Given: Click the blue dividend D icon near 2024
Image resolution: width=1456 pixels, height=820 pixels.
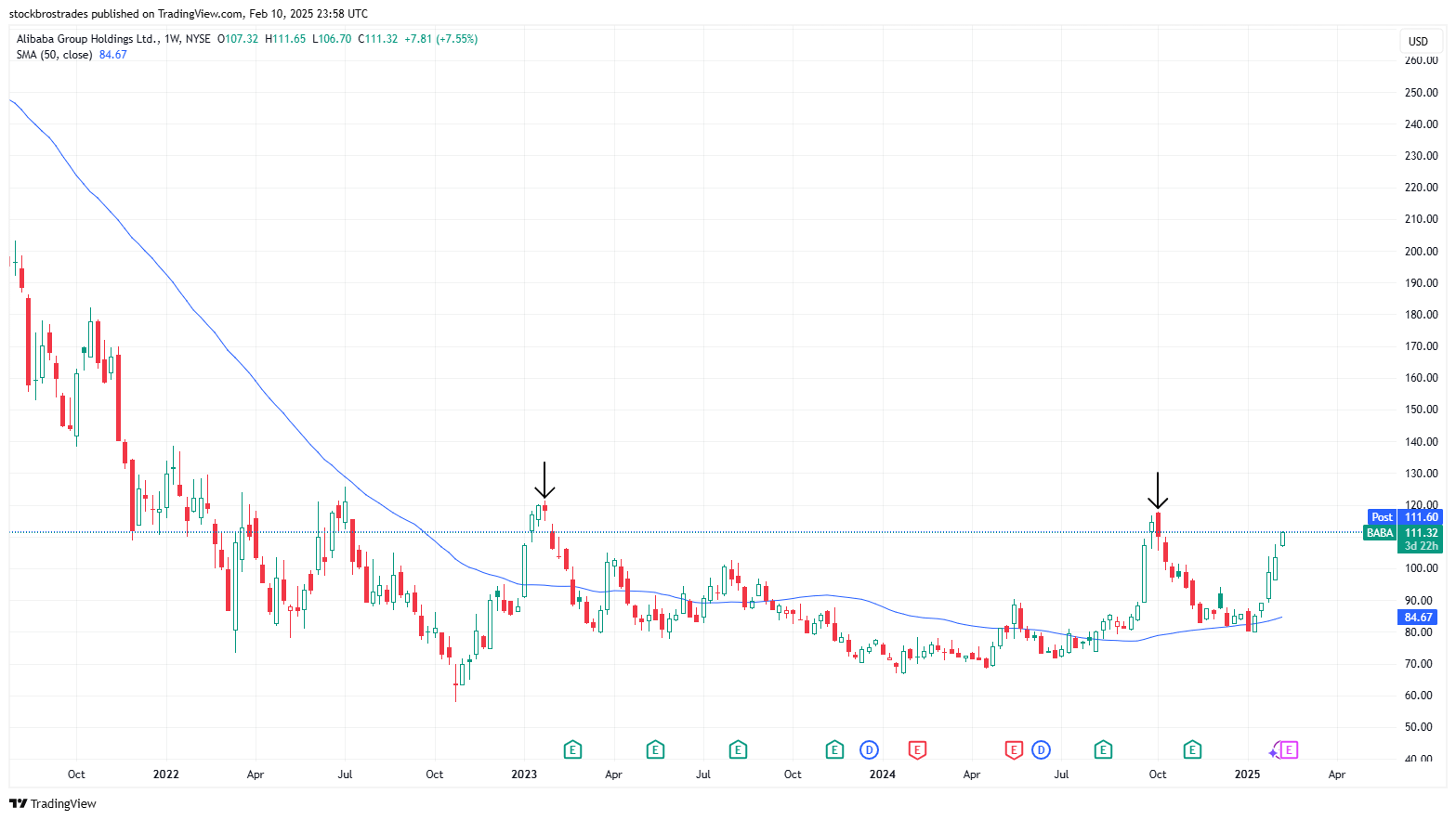Looking at the screenshot, I should [868, 749].
